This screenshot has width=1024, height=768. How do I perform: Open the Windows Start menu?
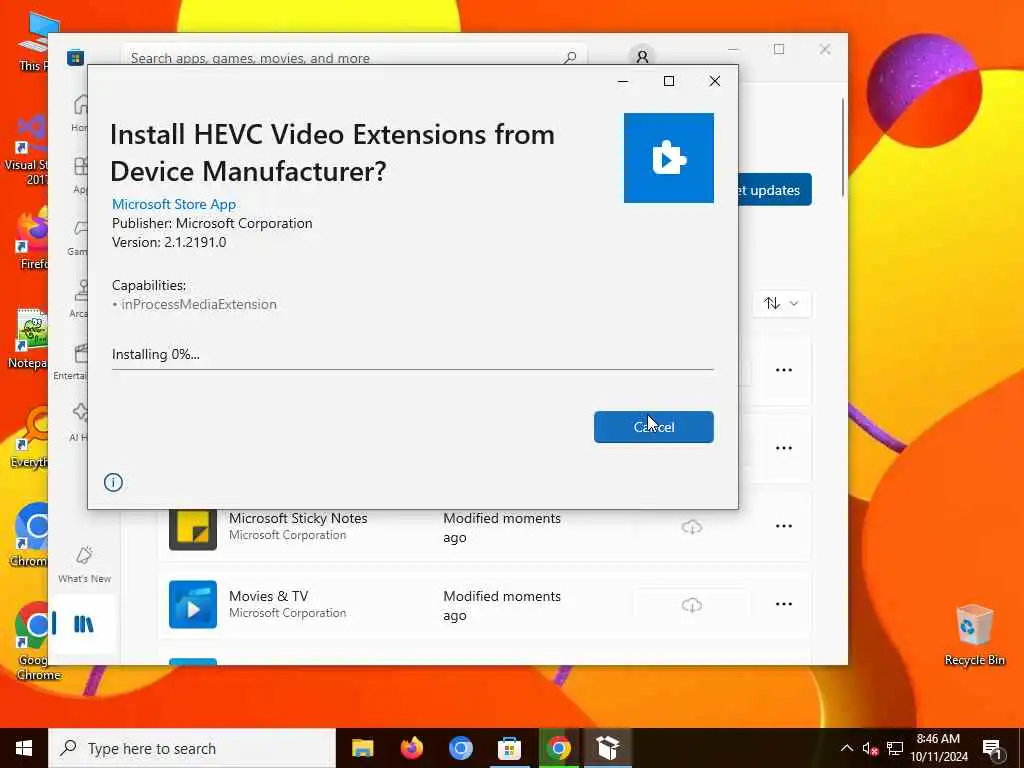pos(24,748)
